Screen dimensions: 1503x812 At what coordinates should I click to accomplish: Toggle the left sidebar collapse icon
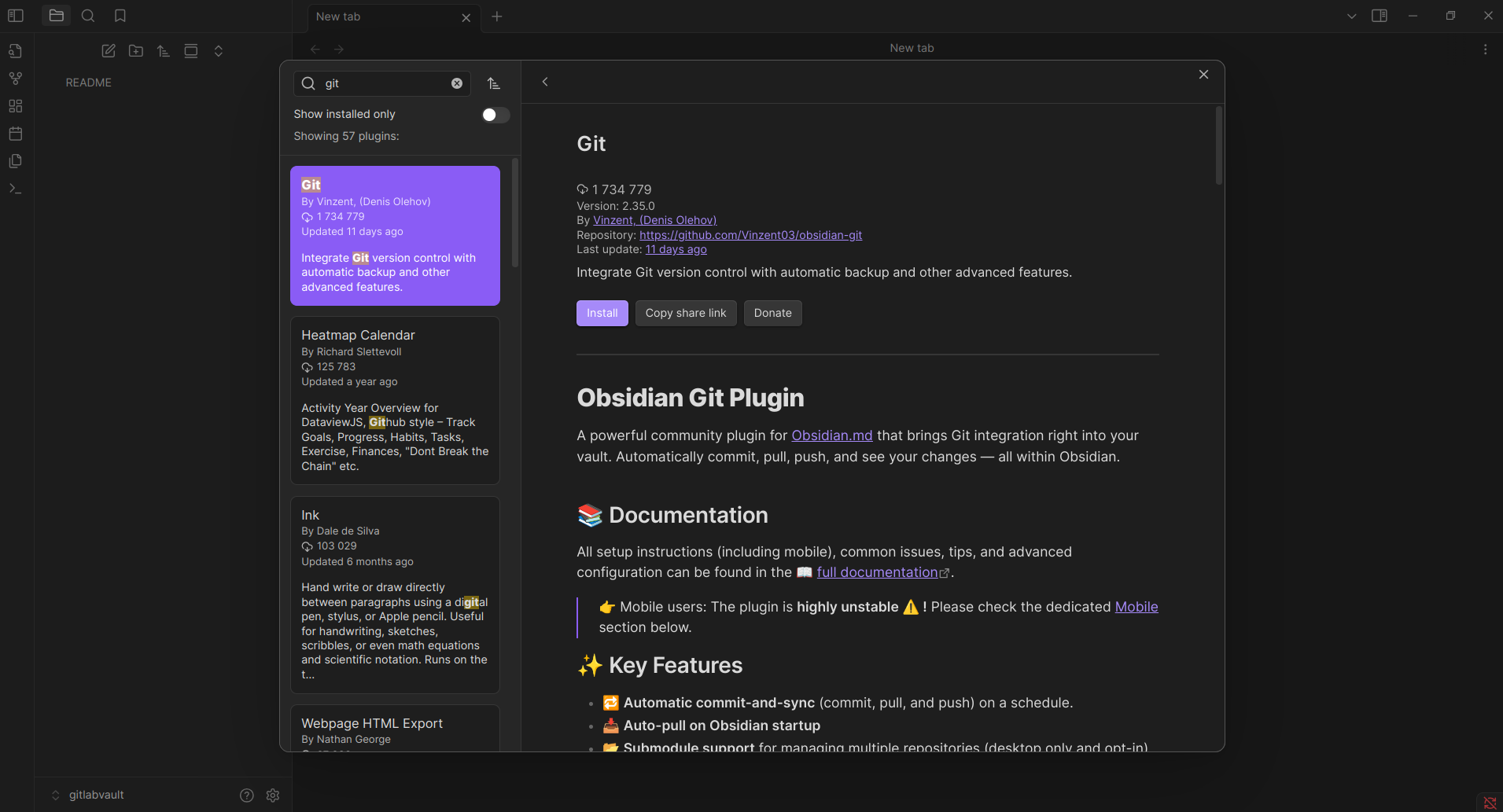[16, 16]
